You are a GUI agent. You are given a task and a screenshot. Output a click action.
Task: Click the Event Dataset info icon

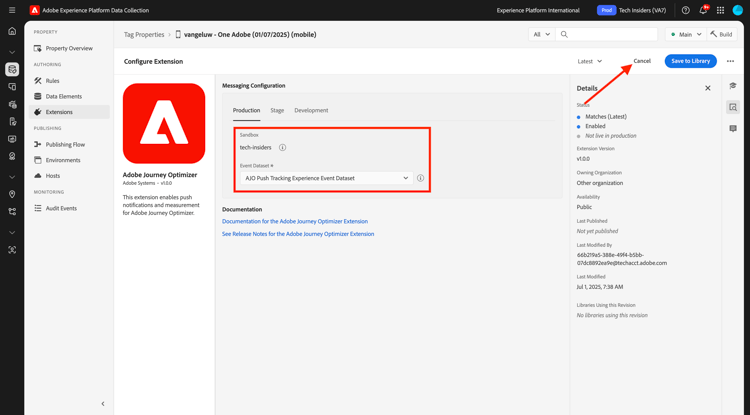tap(420, 178)
